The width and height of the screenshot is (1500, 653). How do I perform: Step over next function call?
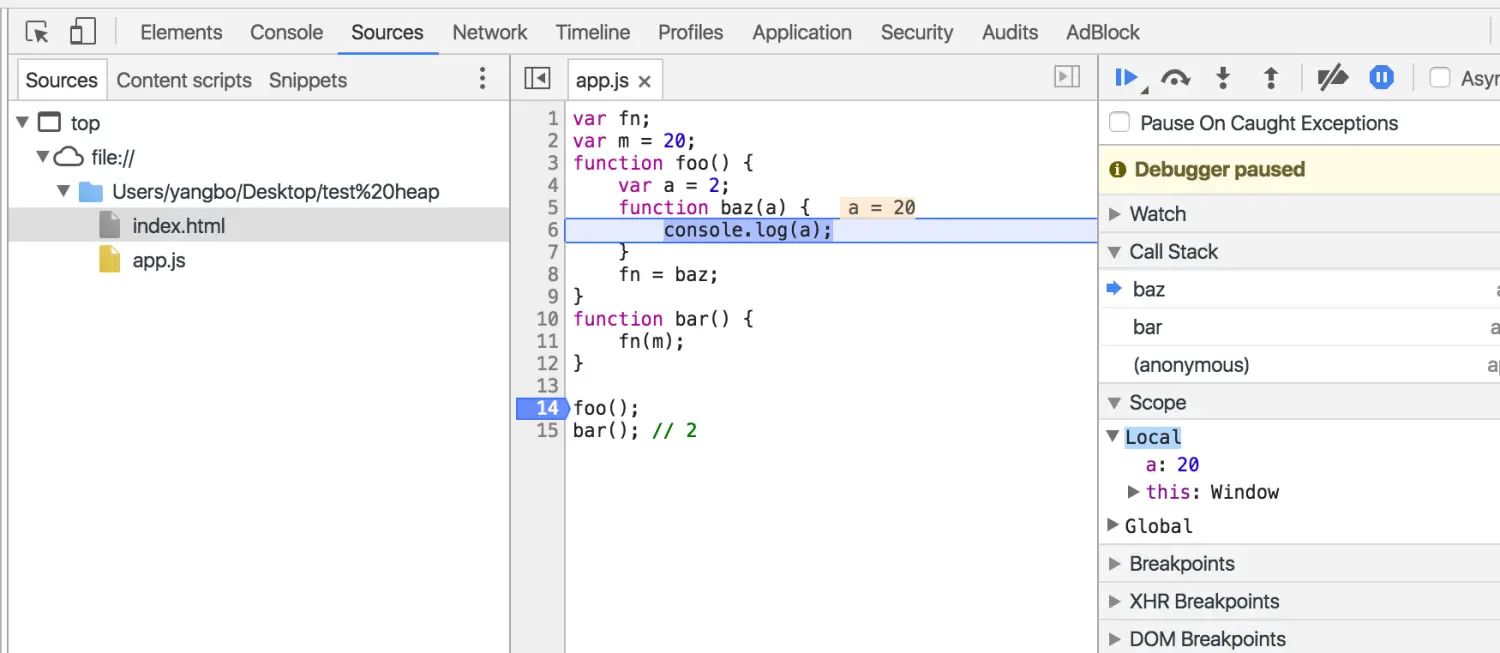point(1175,78)
